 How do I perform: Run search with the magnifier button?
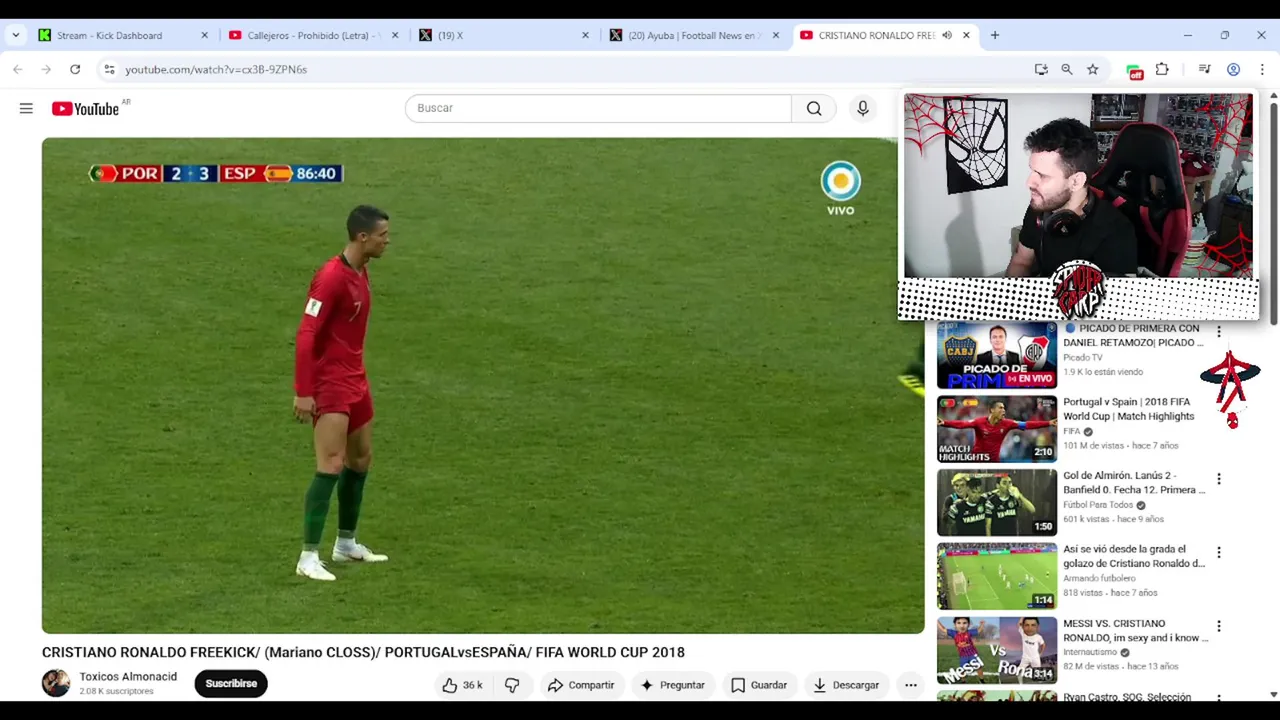814,108
